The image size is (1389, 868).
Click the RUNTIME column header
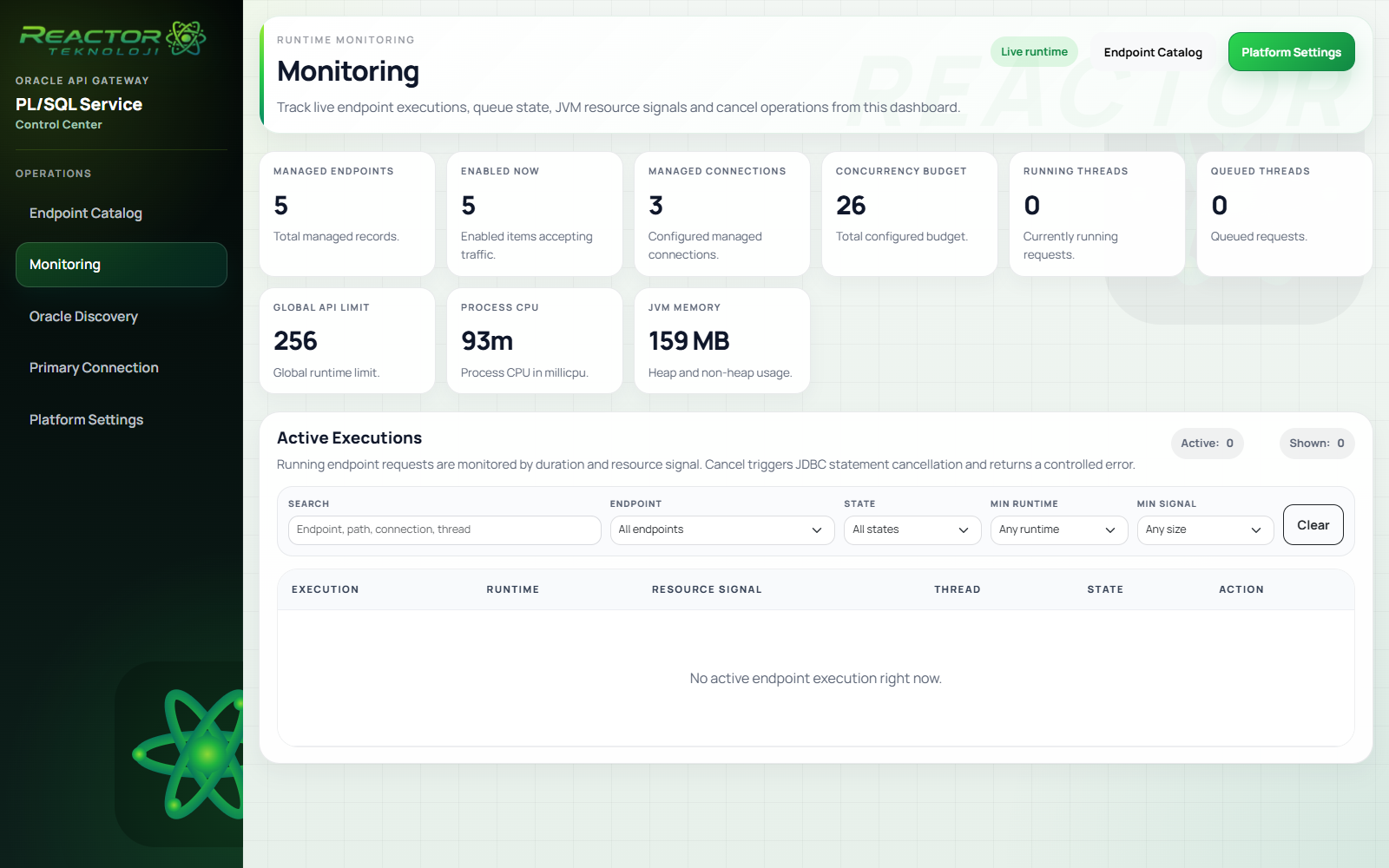tap(513, 589)
